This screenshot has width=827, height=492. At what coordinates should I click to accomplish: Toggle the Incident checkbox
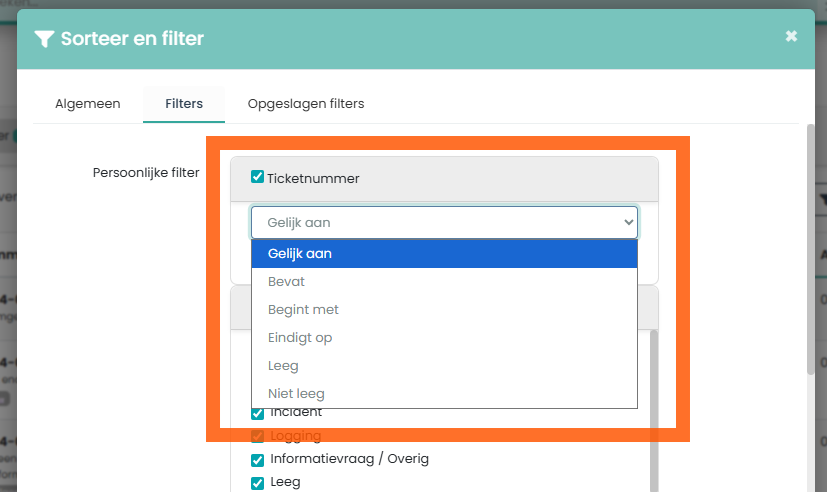click(257, 413)
